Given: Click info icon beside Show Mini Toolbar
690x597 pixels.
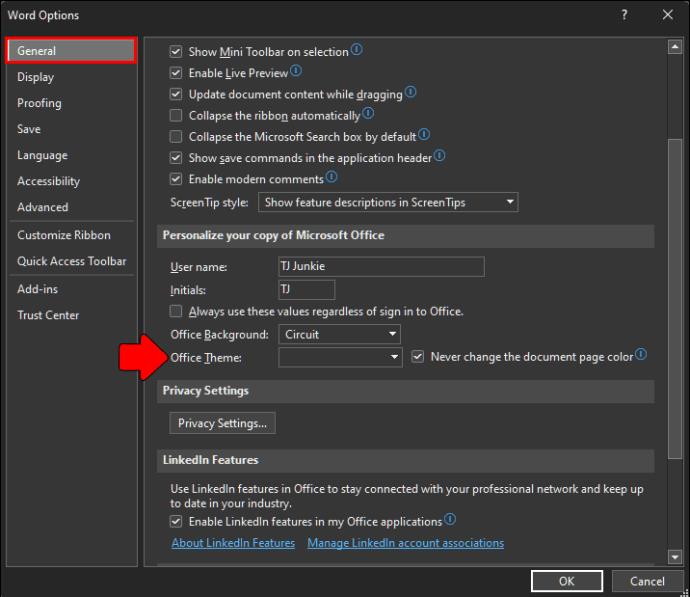Looking at the screenshot, I should [x=356, y=49].
